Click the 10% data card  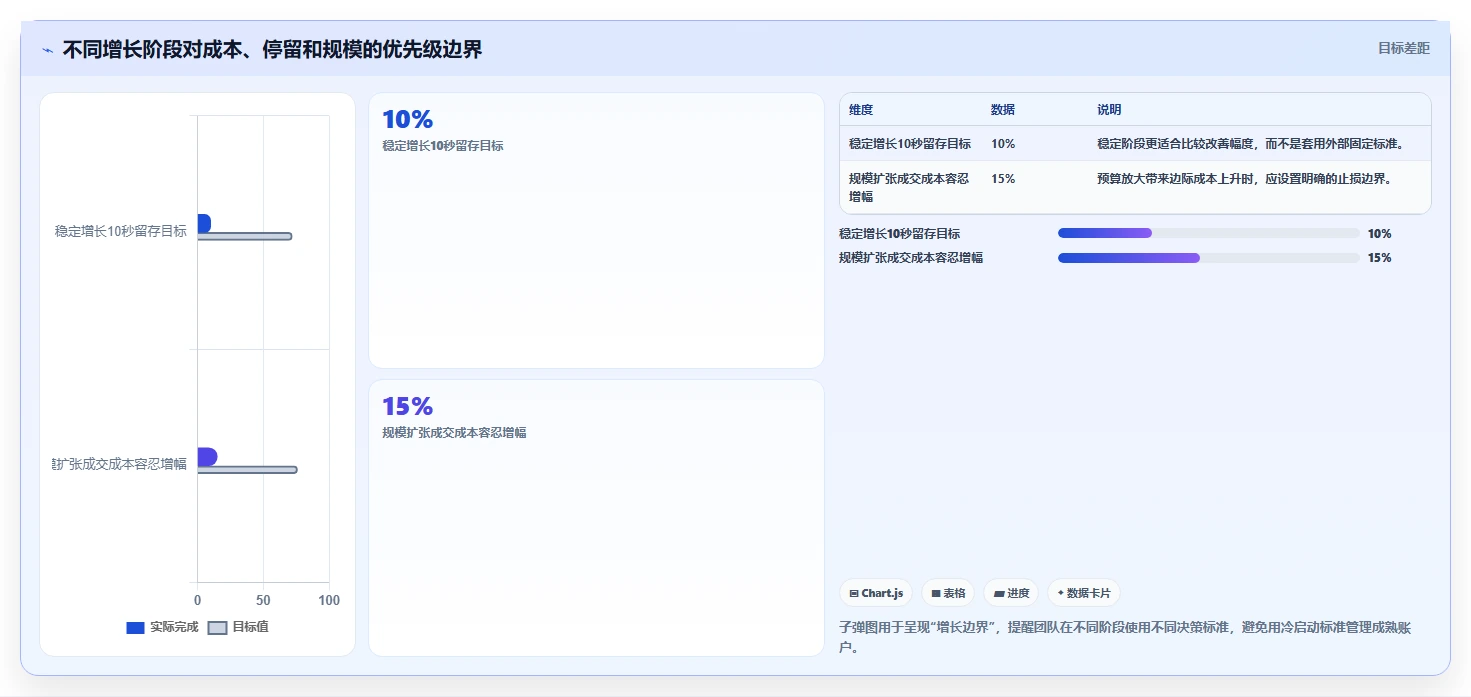[x=596, y=230]
